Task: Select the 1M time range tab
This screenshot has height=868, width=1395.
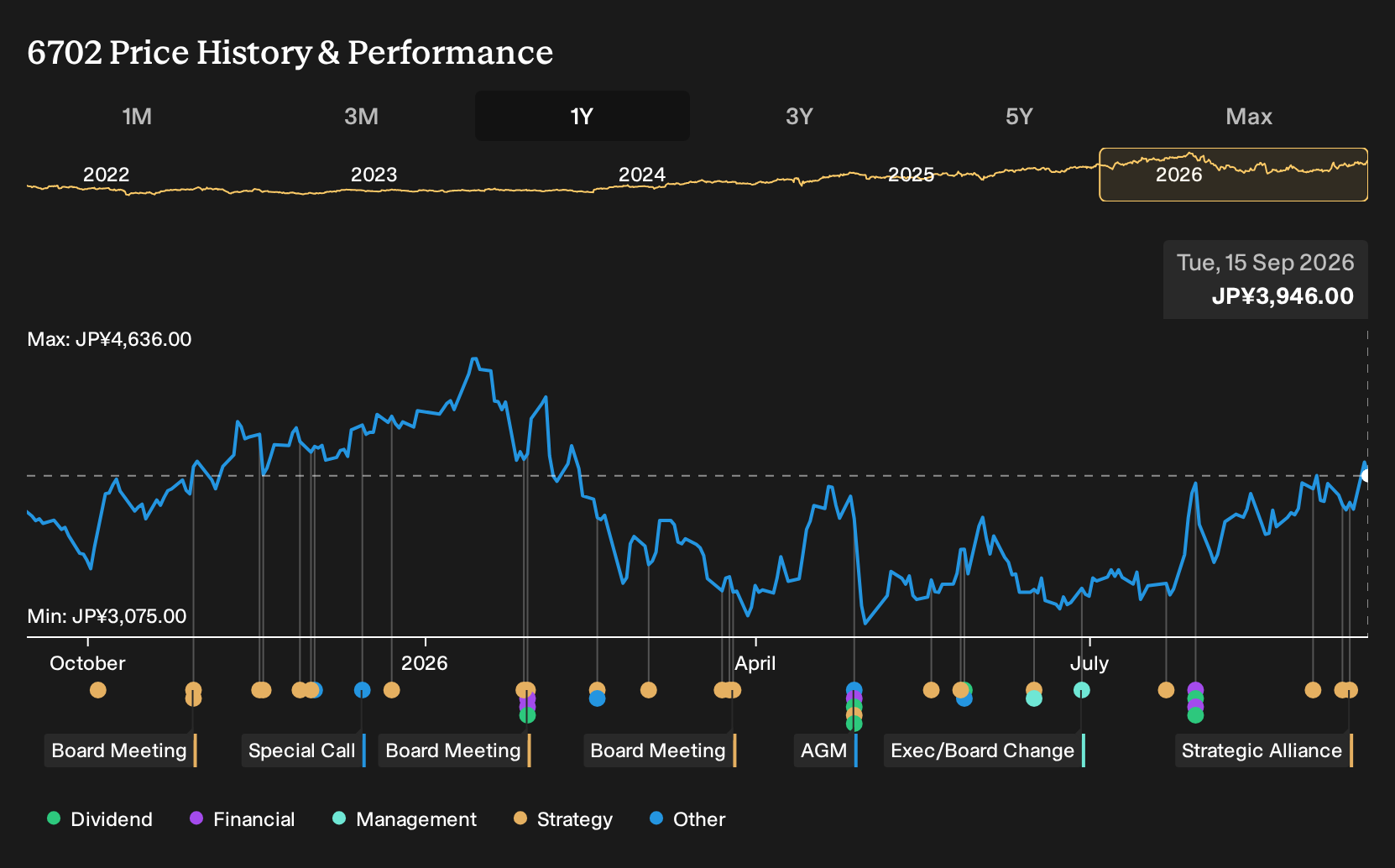Action: [x=137, y=116]
